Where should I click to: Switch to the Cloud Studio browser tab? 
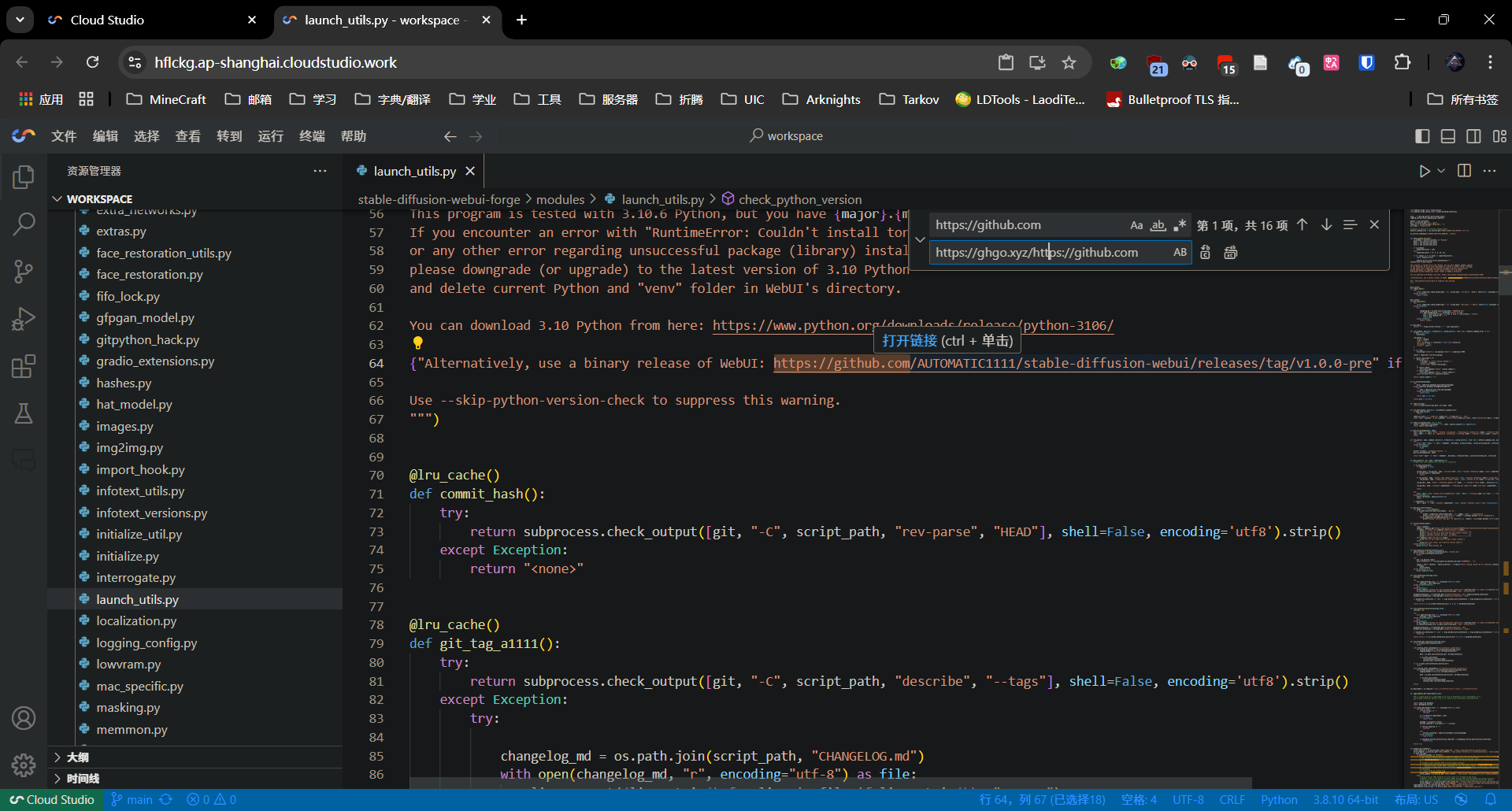tap(154, 20)
